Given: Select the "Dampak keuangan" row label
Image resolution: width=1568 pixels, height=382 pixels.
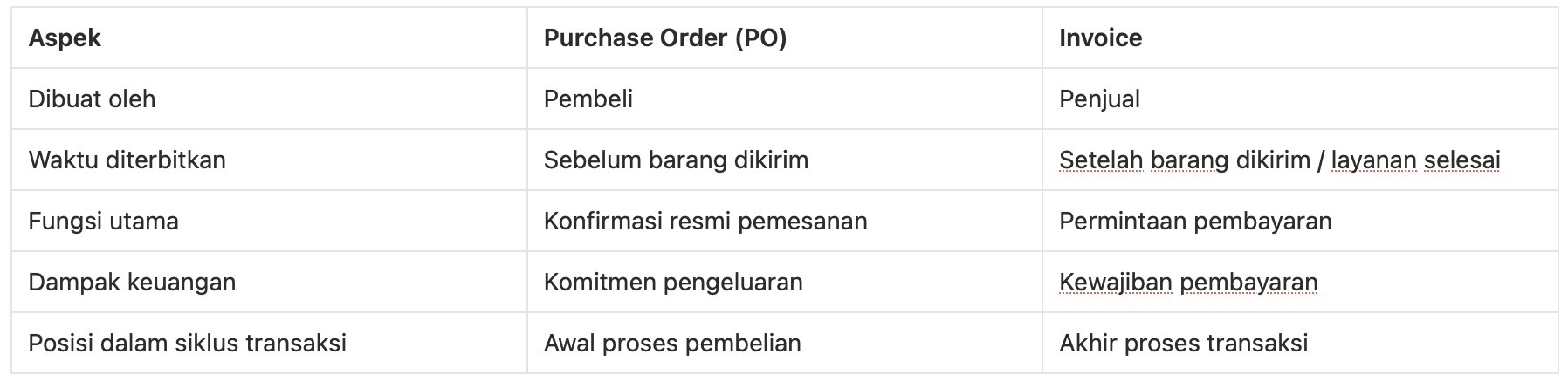Looking at the screenshot, I should [x=132, y=283].
